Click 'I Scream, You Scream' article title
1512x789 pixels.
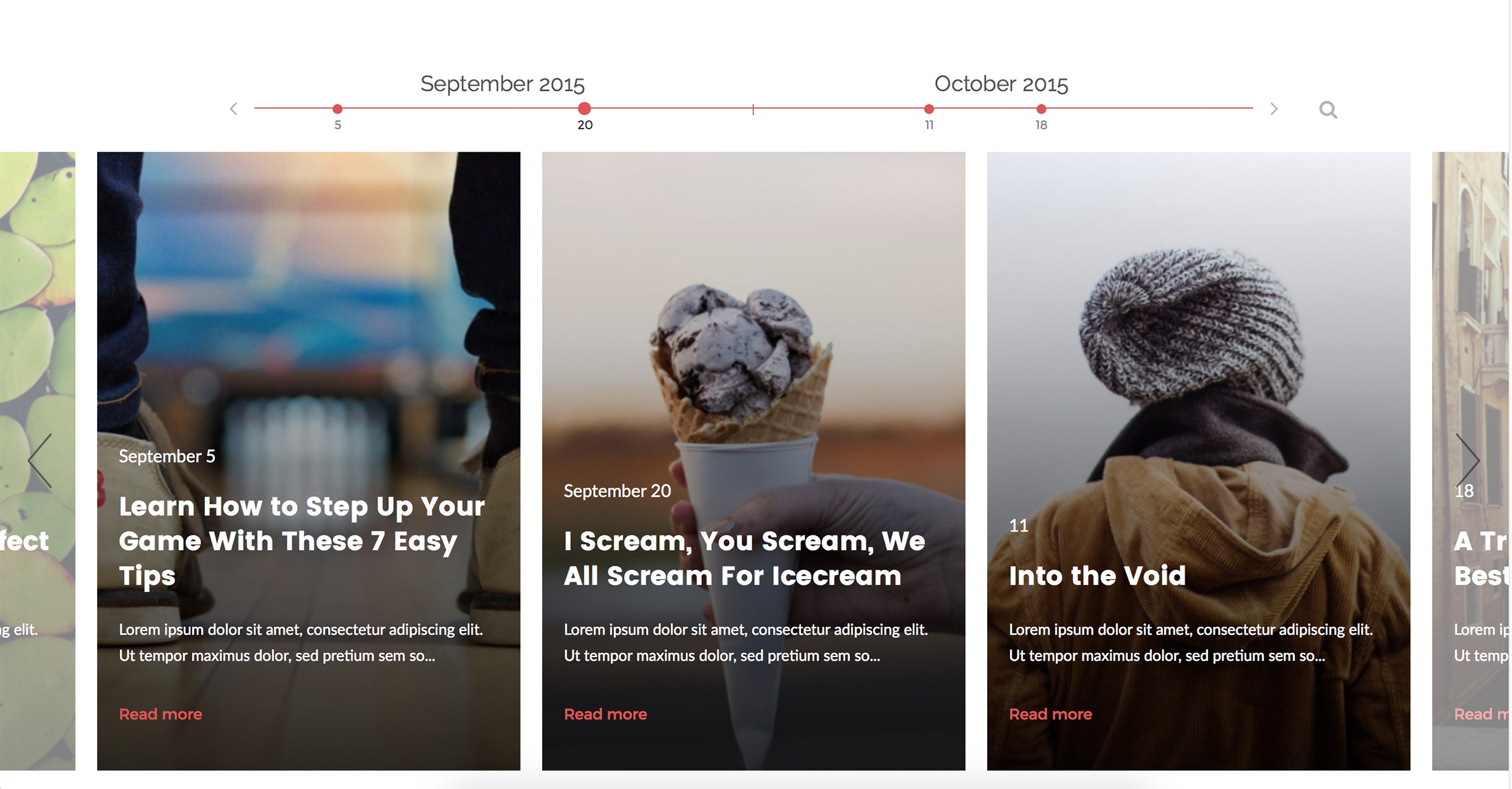[744, 558]
